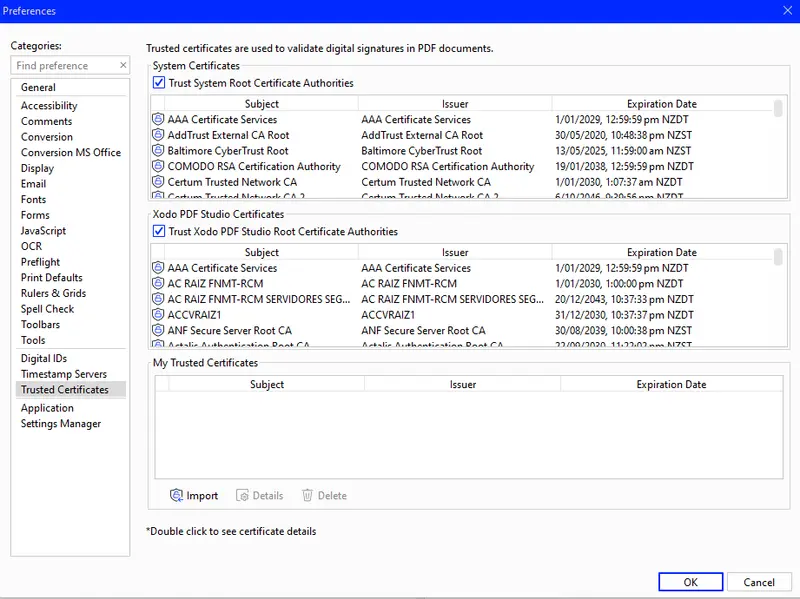Sort System Certificates by Subject column
The height and width of the screenshot is (599, 800).
[x=262, y=104]
